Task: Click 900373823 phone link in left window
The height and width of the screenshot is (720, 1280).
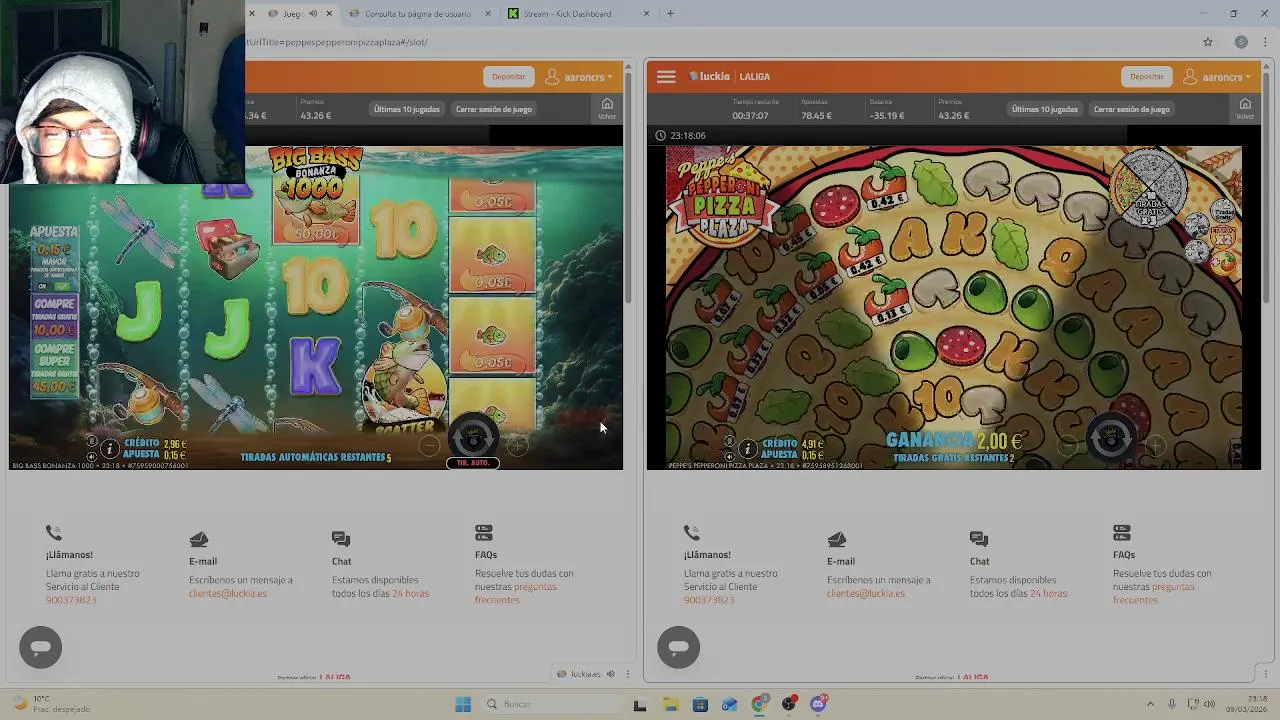Action: tap(71, 600)
